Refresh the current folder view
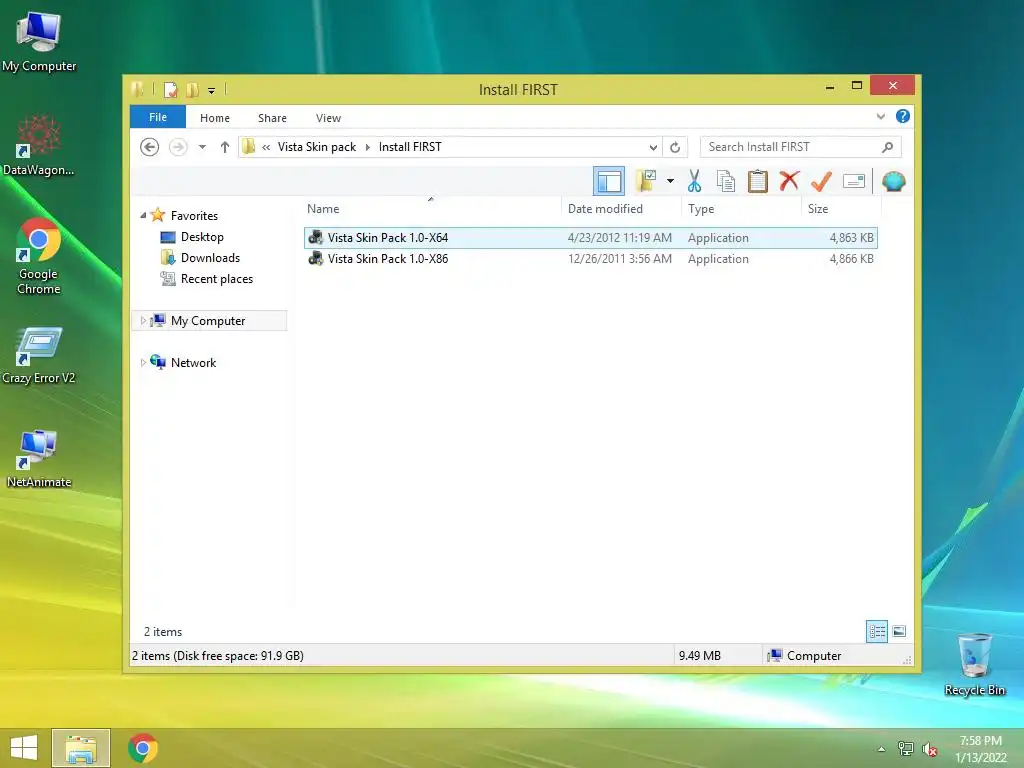Viewport: 1024px width, 768px height. pyautogui.click(x=675, y=148)
